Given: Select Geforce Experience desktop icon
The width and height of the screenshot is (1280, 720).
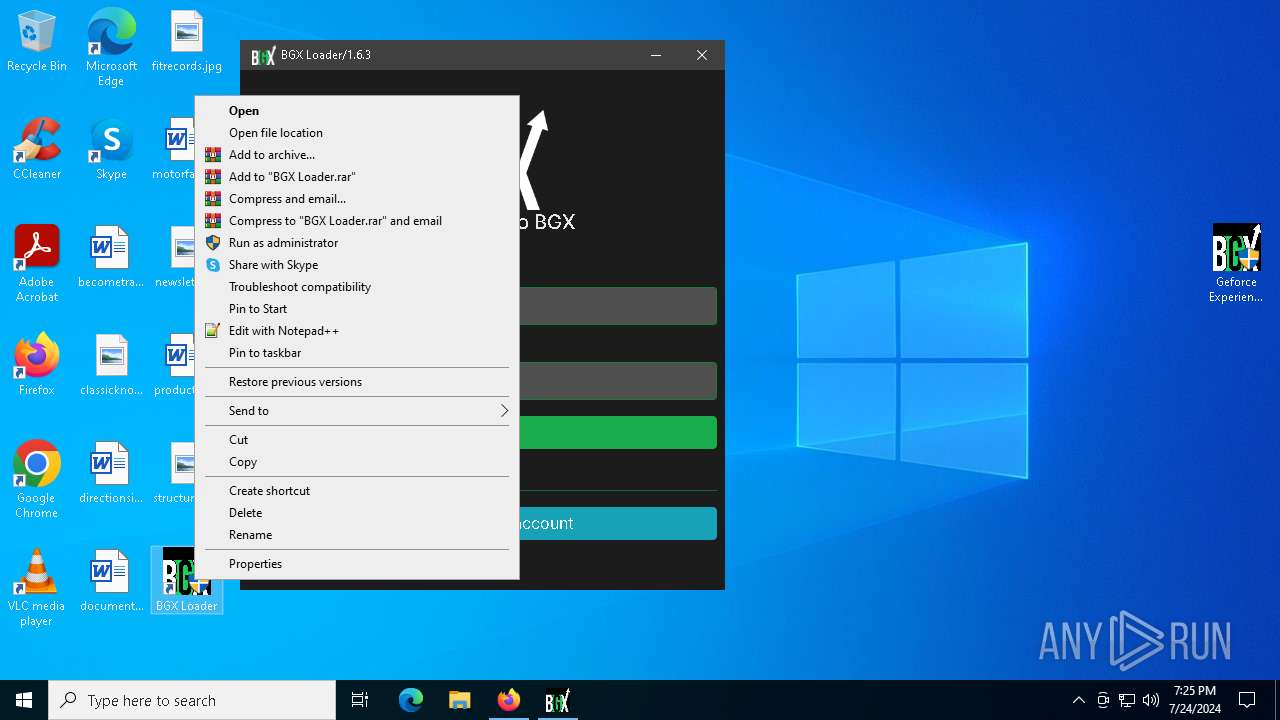Looking at the screenshot, I should click(x=1236, y=264).
